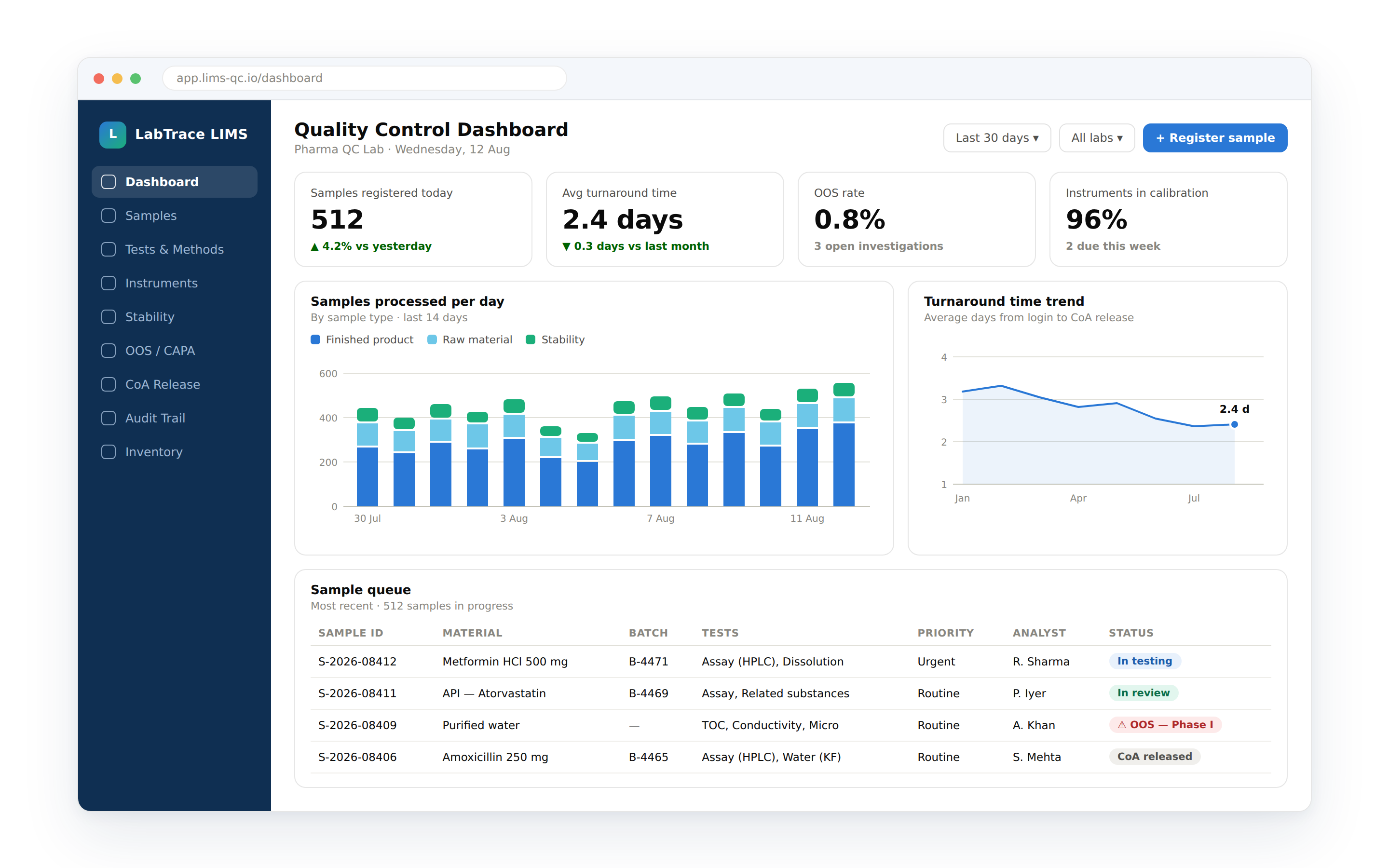Click the Purified water material cell
The image size is (1389, 868).
point(481,725)
